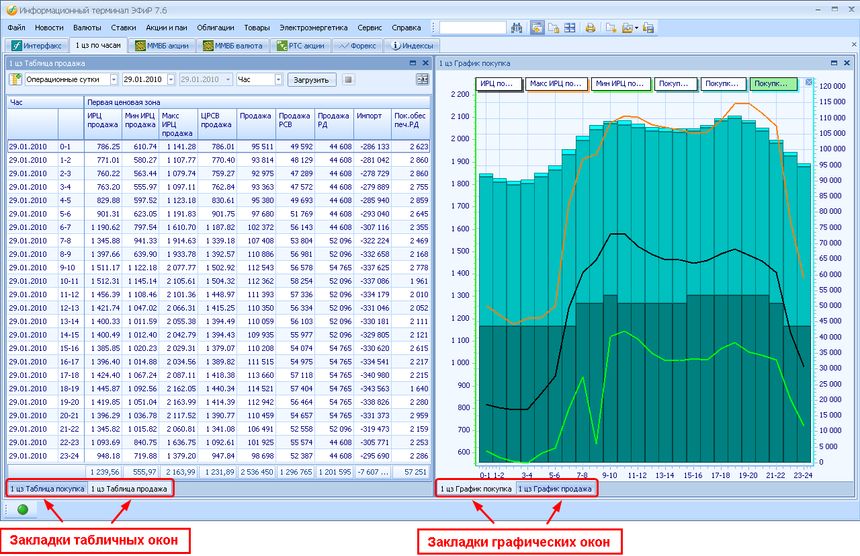Click the green status indicator in status bar
Screen dimensions: 860x556
click(22, 509)
